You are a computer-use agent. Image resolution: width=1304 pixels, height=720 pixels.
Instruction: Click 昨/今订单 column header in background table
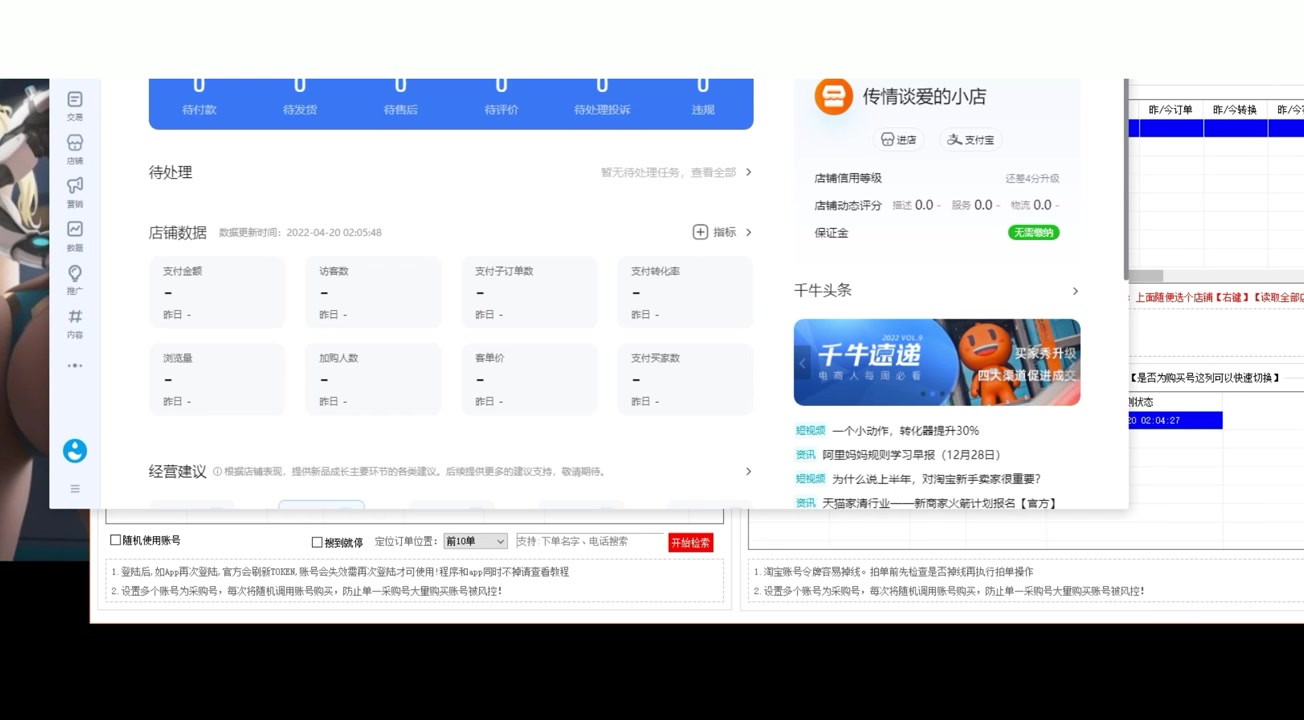[x=1171, y=110]
